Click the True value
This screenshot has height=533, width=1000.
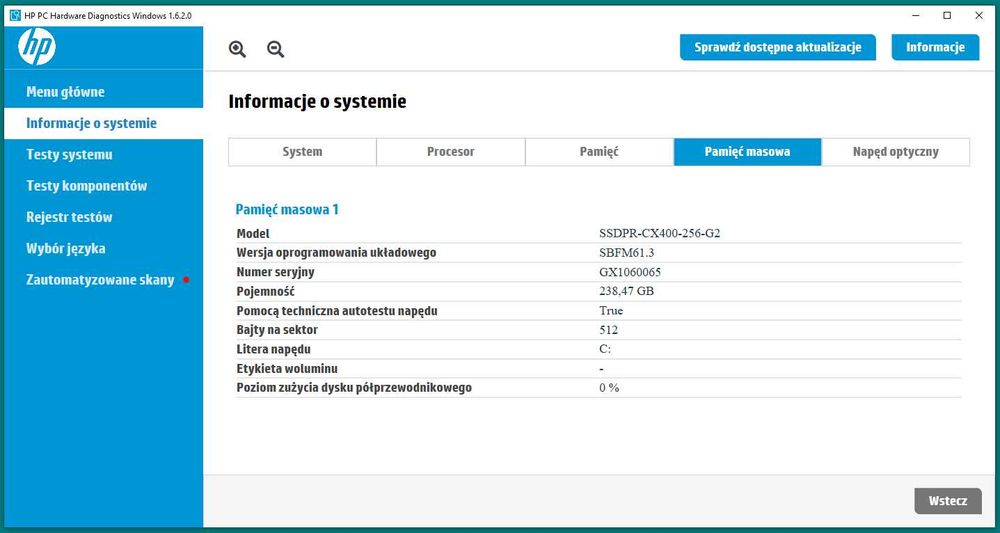[x=611, y=311]
